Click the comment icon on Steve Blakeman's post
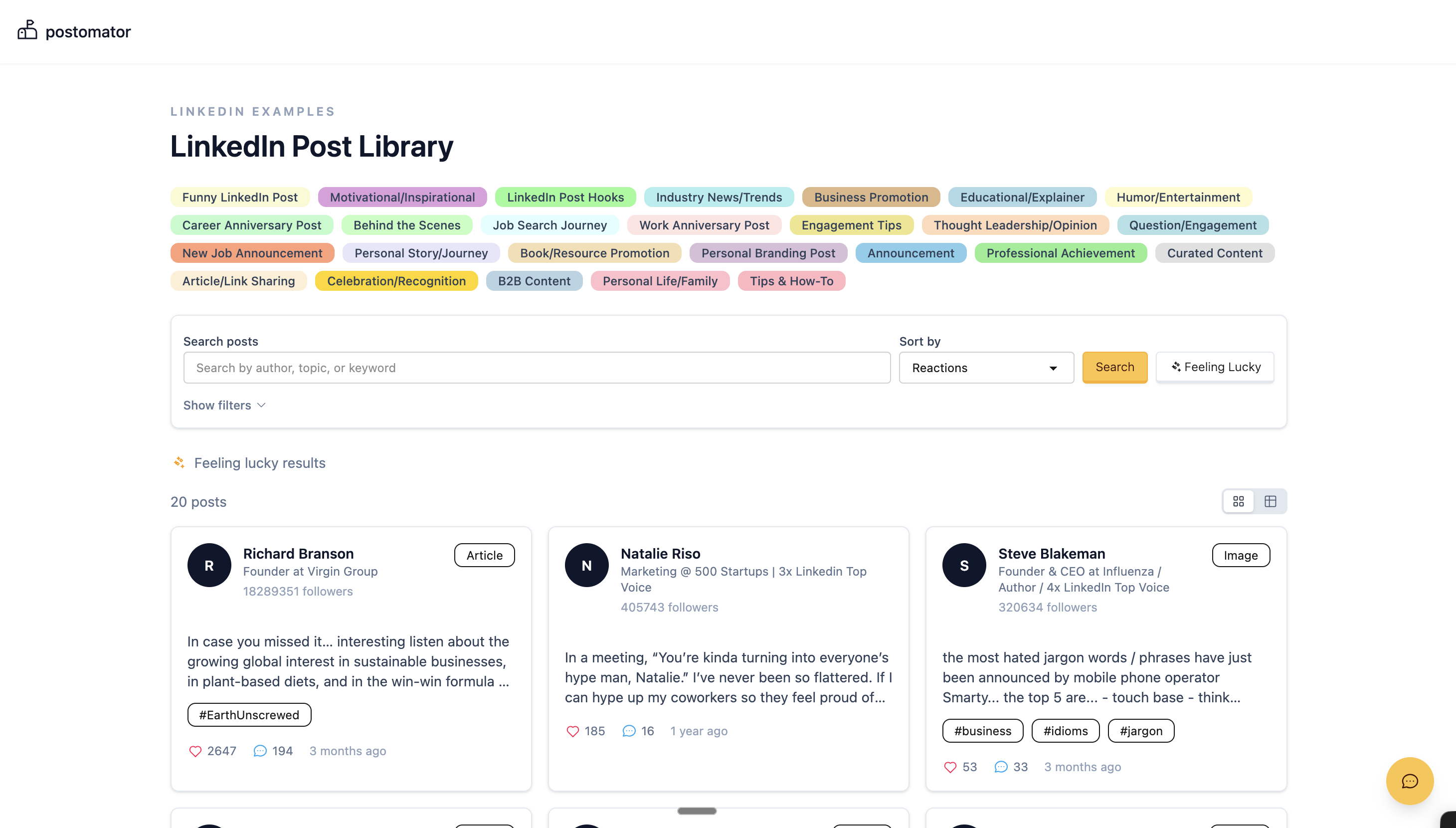 click(x=1000, y=767)
